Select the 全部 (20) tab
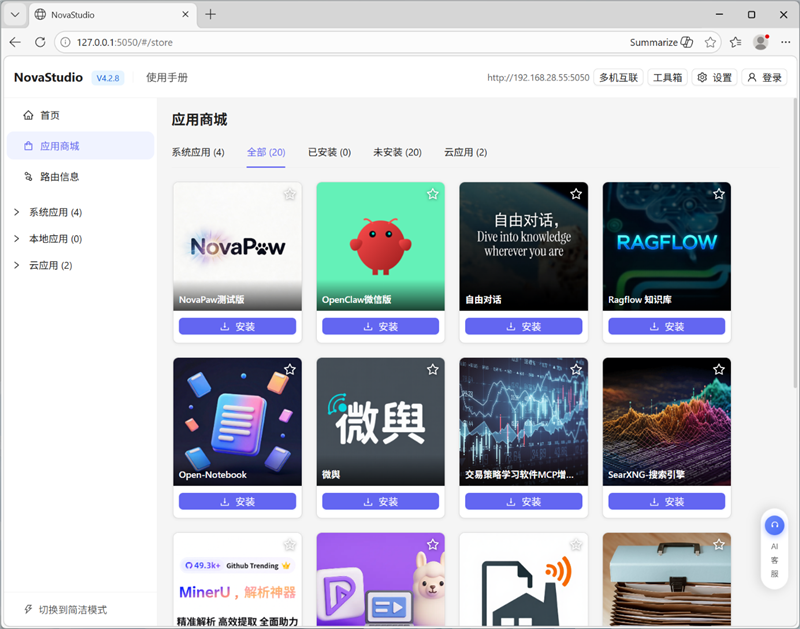The image size is (800, 629). (x=266, y=153)
